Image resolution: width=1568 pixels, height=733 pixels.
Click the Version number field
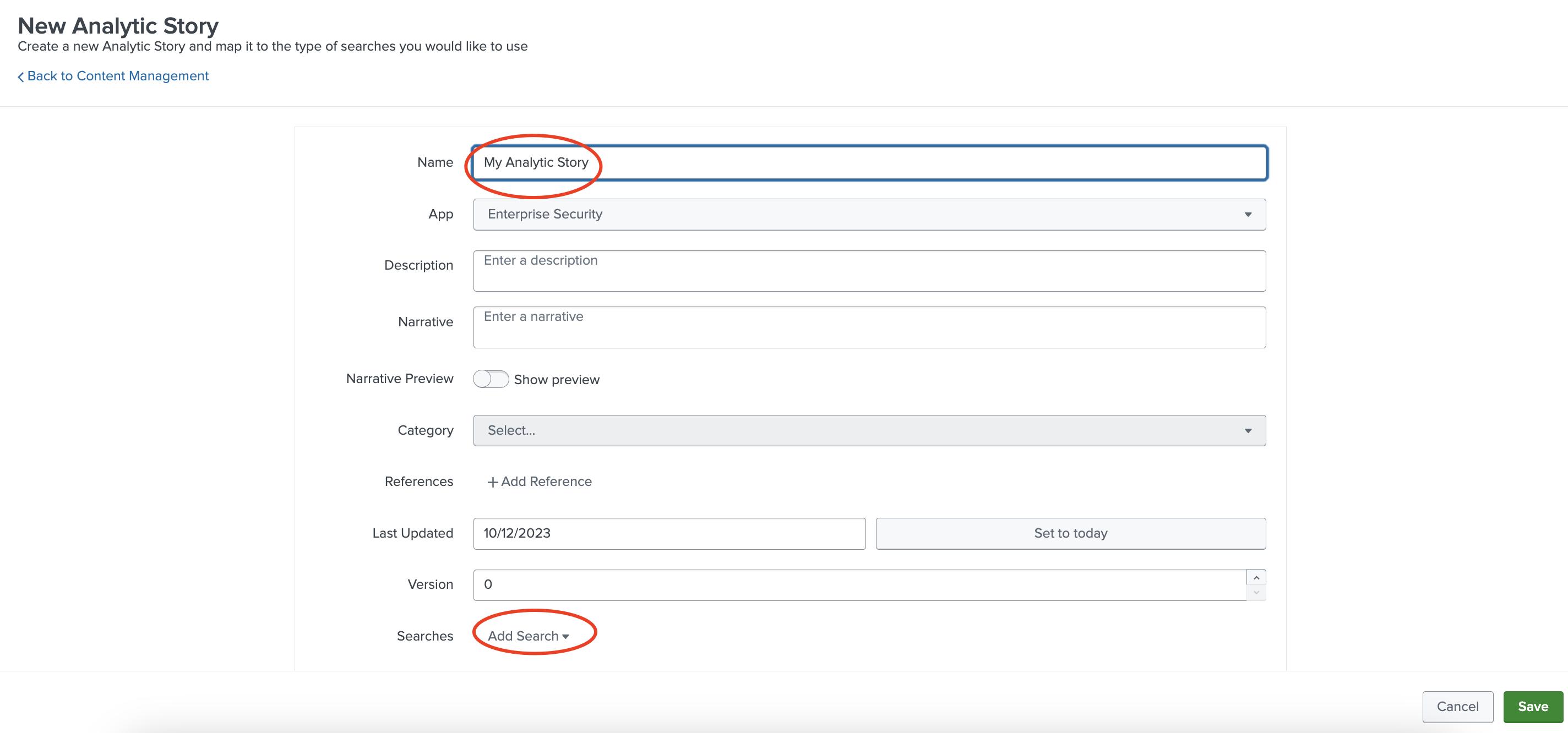[858, 584]
